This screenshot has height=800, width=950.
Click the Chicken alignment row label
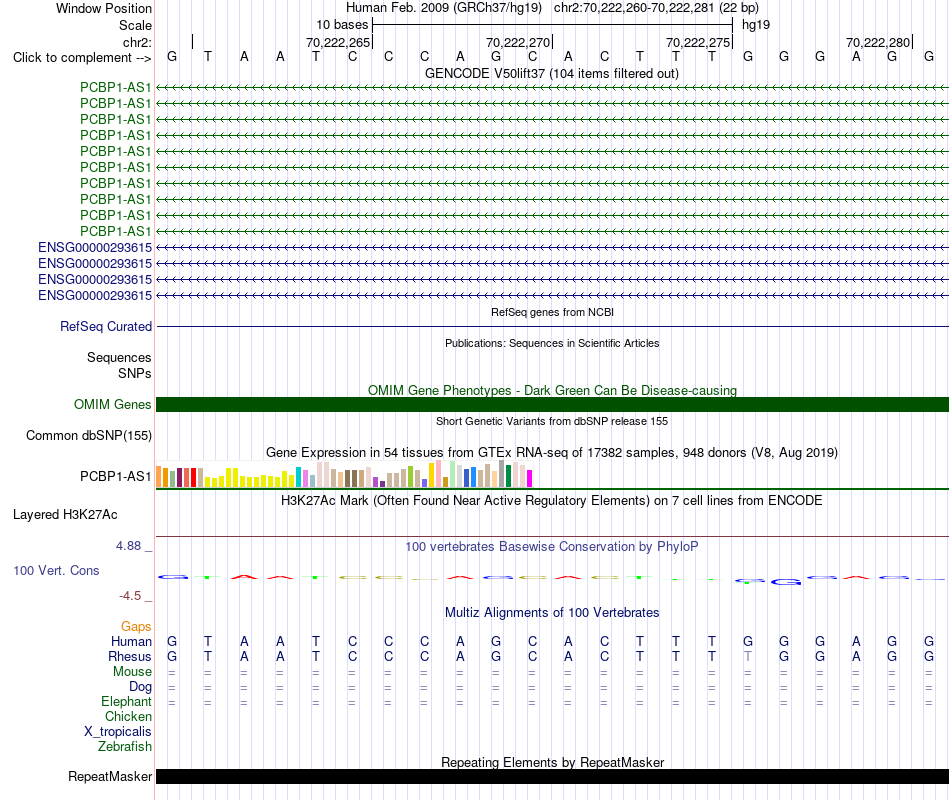128,716
